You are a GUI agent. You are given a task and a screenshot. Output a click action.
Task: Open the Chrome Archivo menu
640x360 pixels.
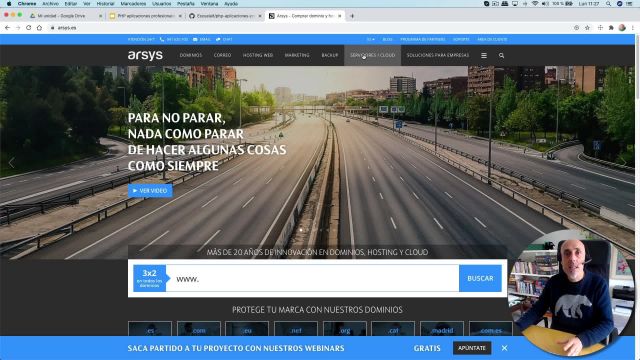pyautogui.click(x=51, y=4)
